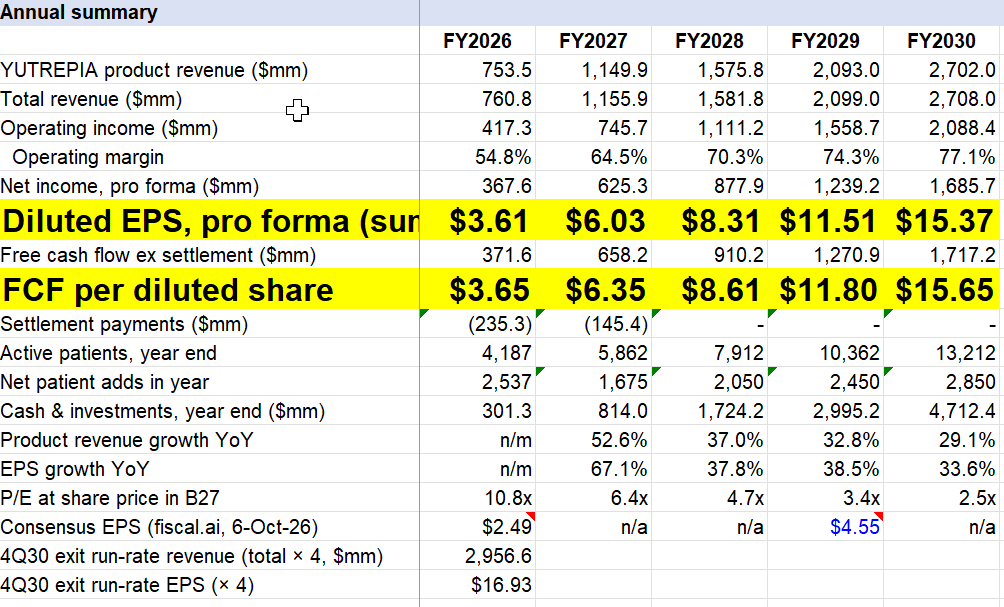
Task: Select Product revenue growth YoY label
Action: pos(209,440)
